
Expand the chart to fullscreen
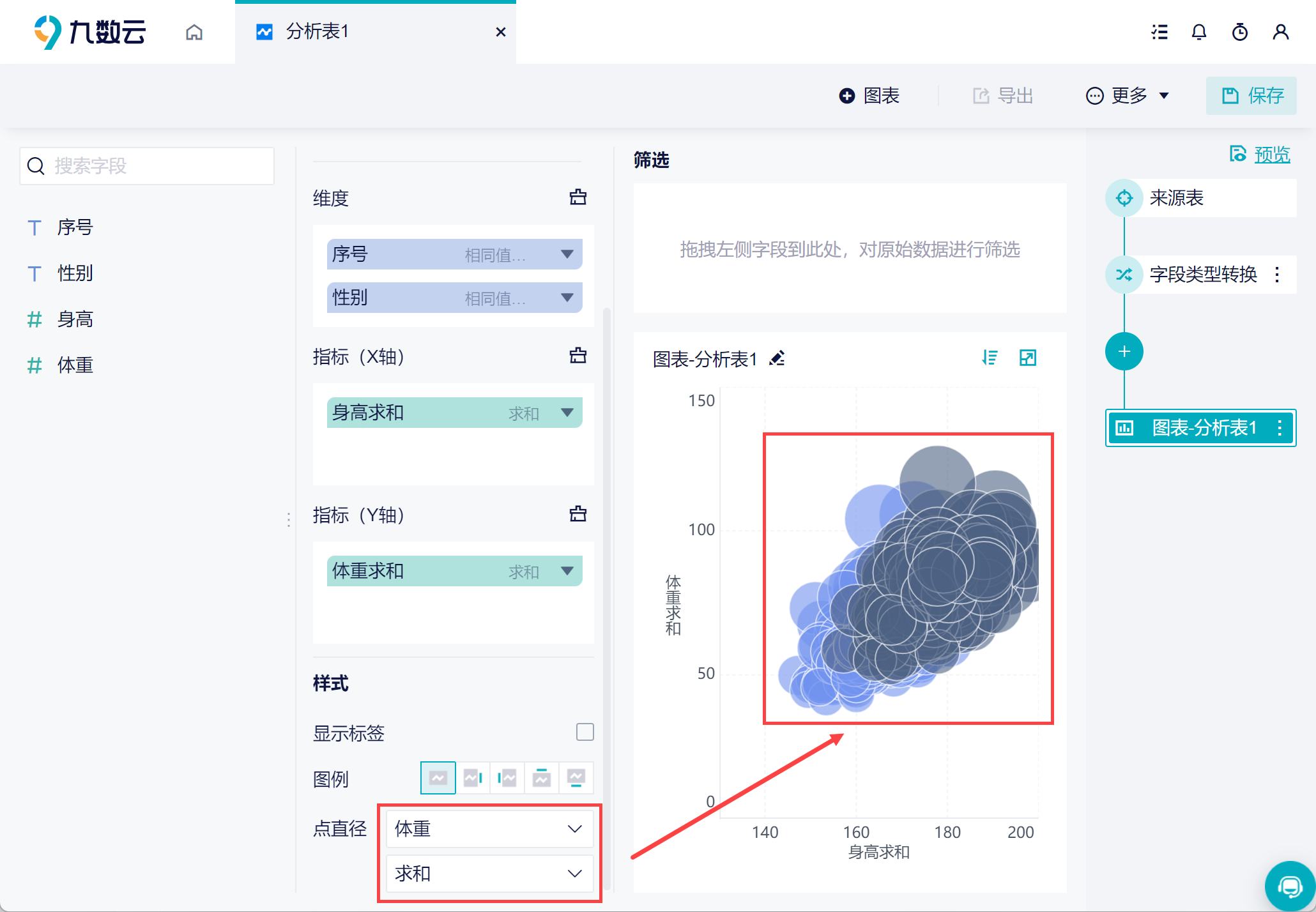(x=1028, y=358)
